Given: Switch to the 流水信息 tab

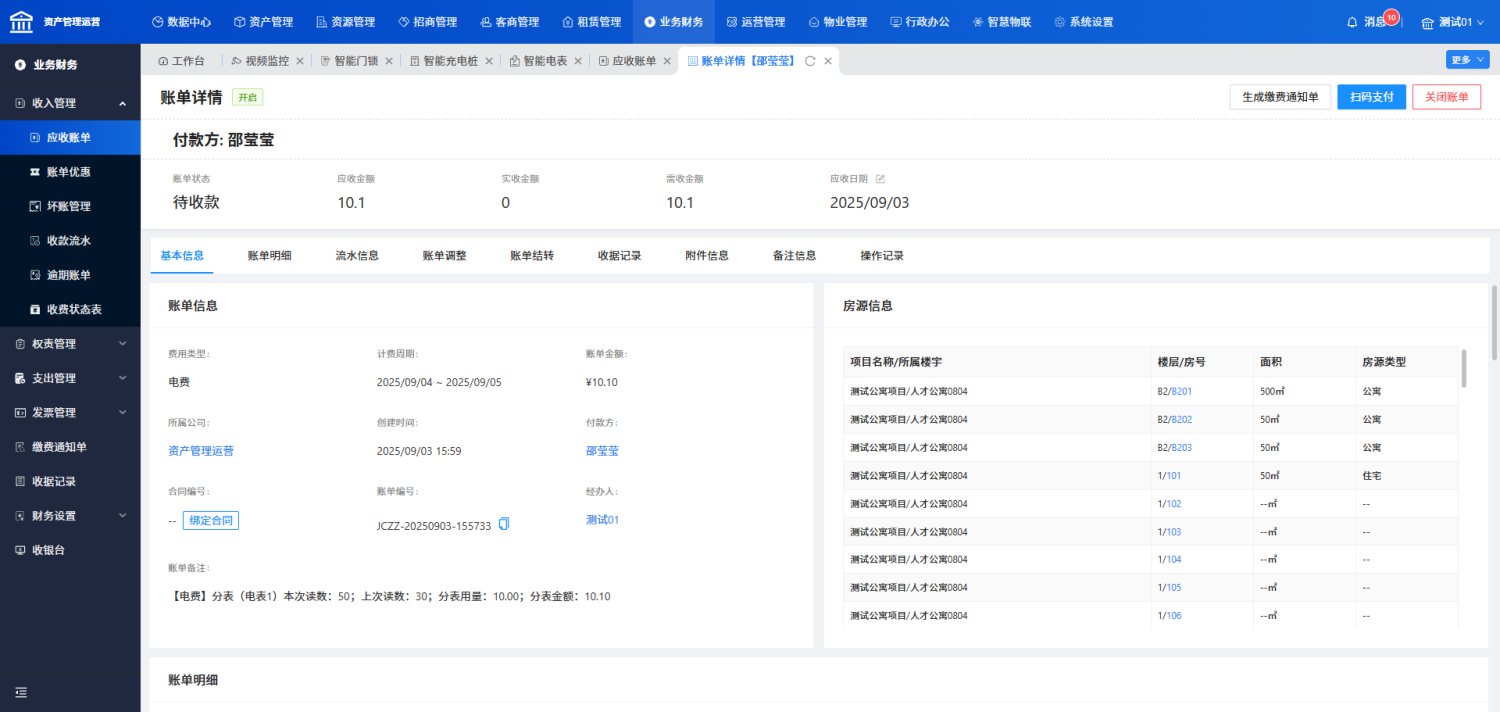Looking at the screenshot, I should [x=357, y=255].
